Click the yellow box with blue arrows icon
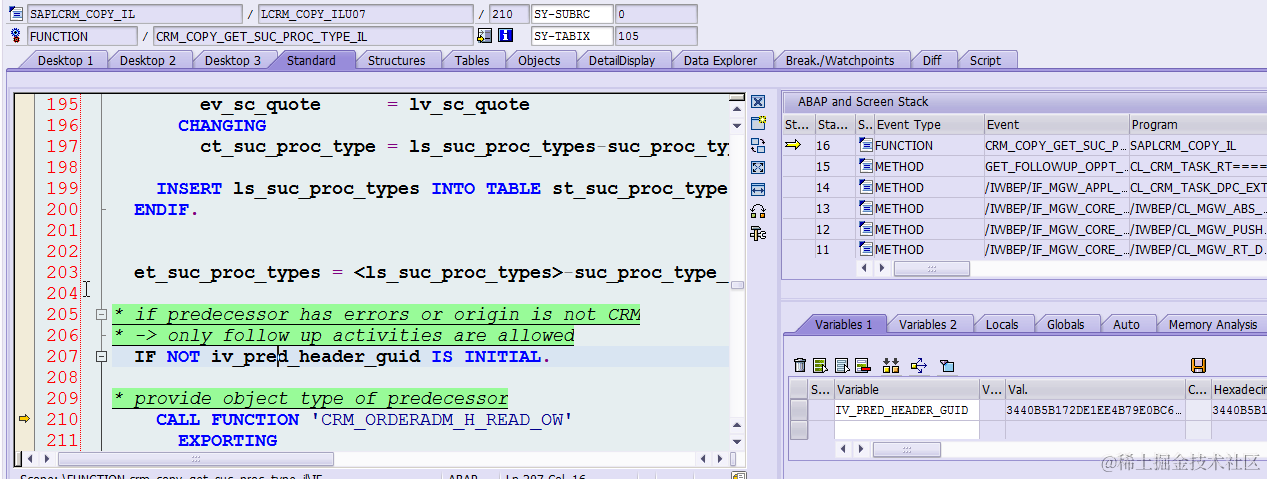 (x=920, y=366)
